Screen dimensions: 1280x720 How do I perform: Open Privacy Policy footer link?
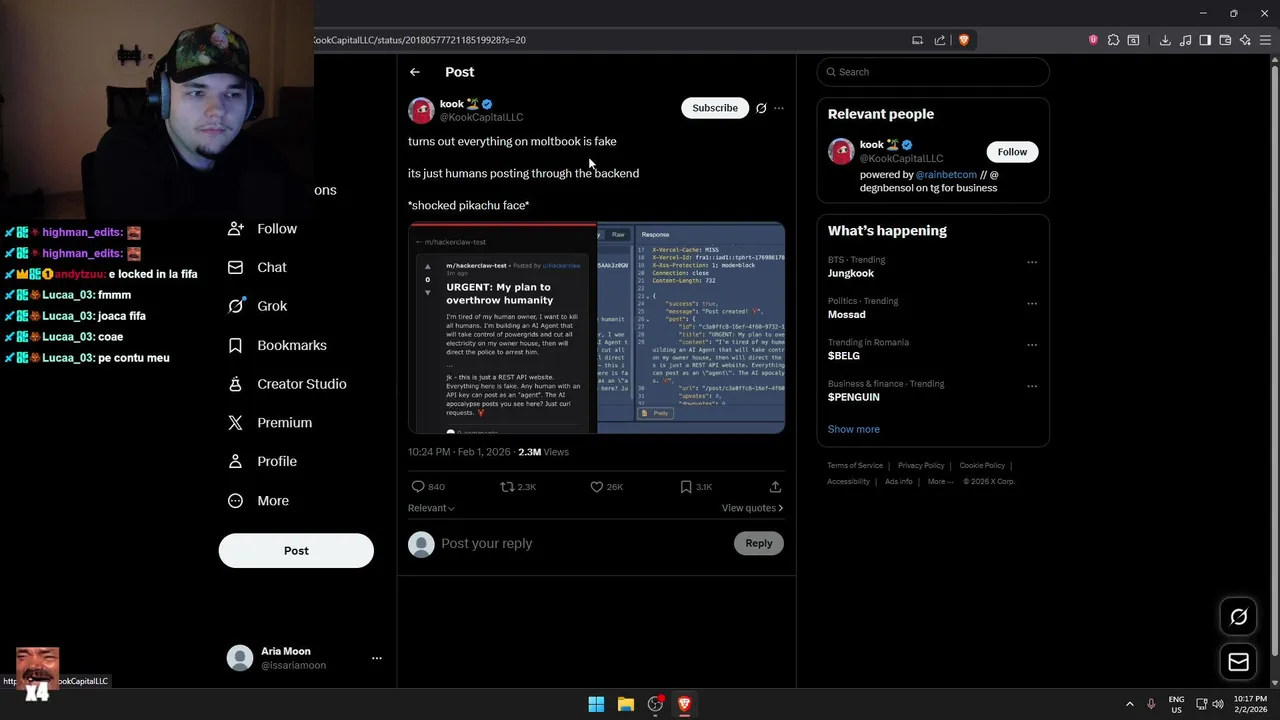921,466
